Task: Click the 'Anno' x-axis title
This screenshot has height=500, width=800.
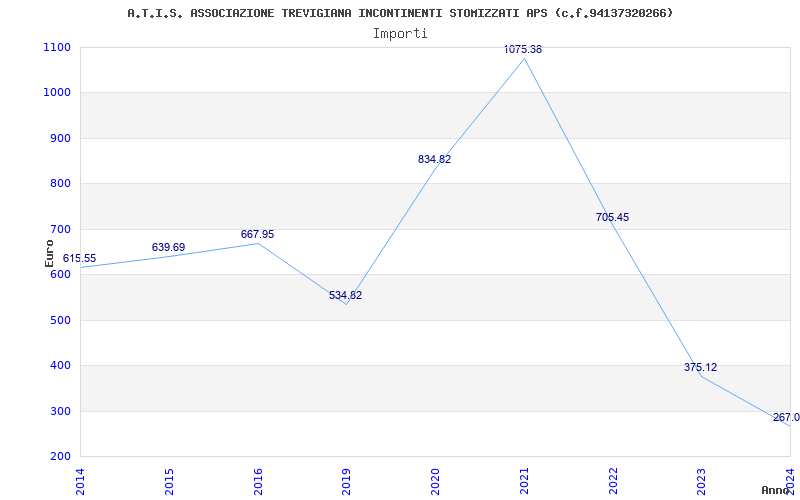Action: click(776, 490)
